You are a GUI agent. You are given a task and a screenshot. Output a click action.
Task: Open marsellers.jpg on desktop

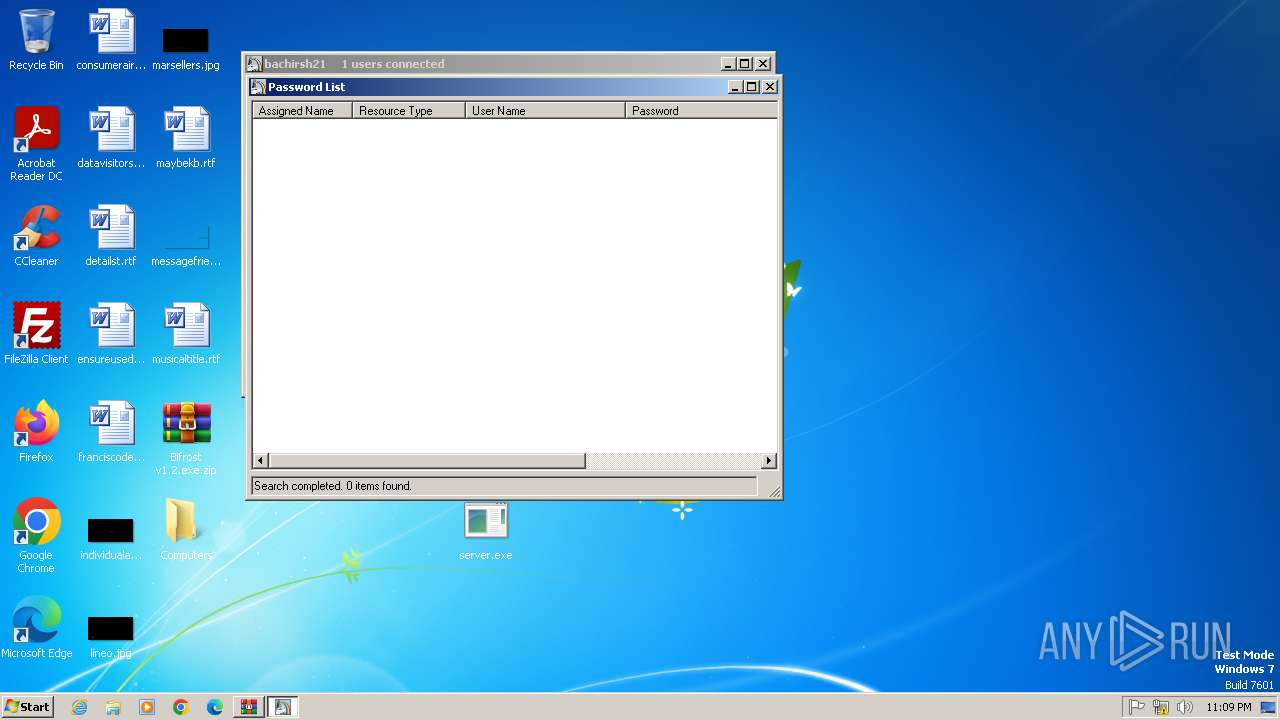tap(186, 48)
